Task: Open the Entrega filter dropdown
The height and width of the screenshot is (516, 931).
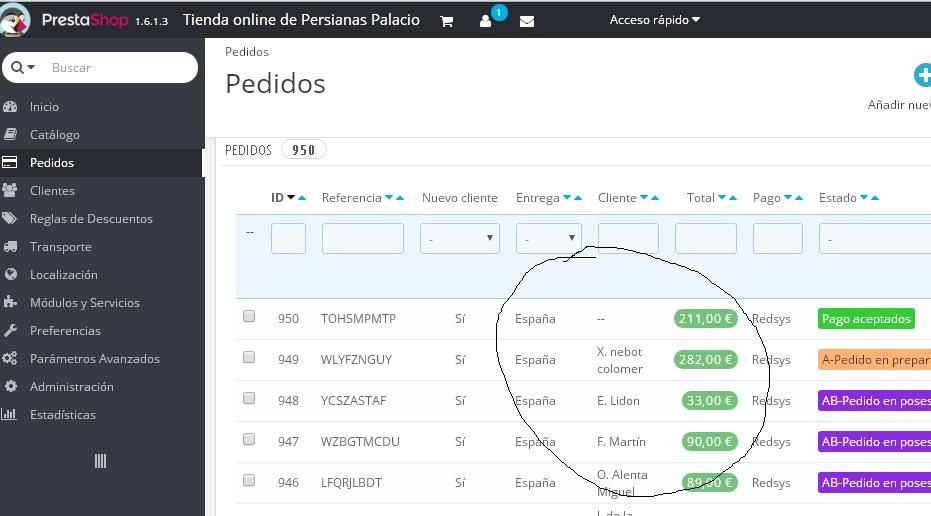Action: [x=548, y=238]
